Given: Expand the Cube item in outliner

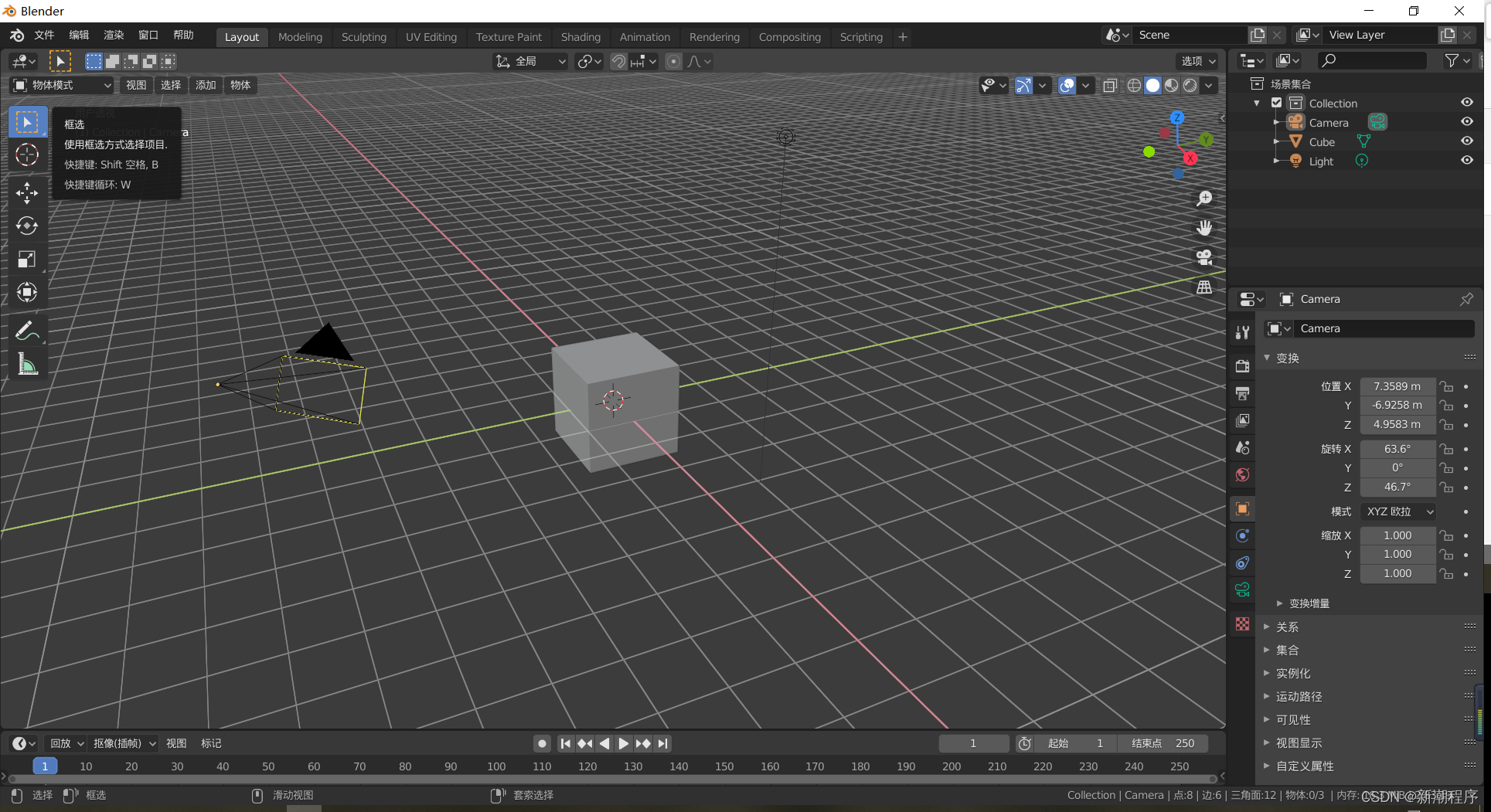Looking at the screenshot, I should (x=1276, y=142).
